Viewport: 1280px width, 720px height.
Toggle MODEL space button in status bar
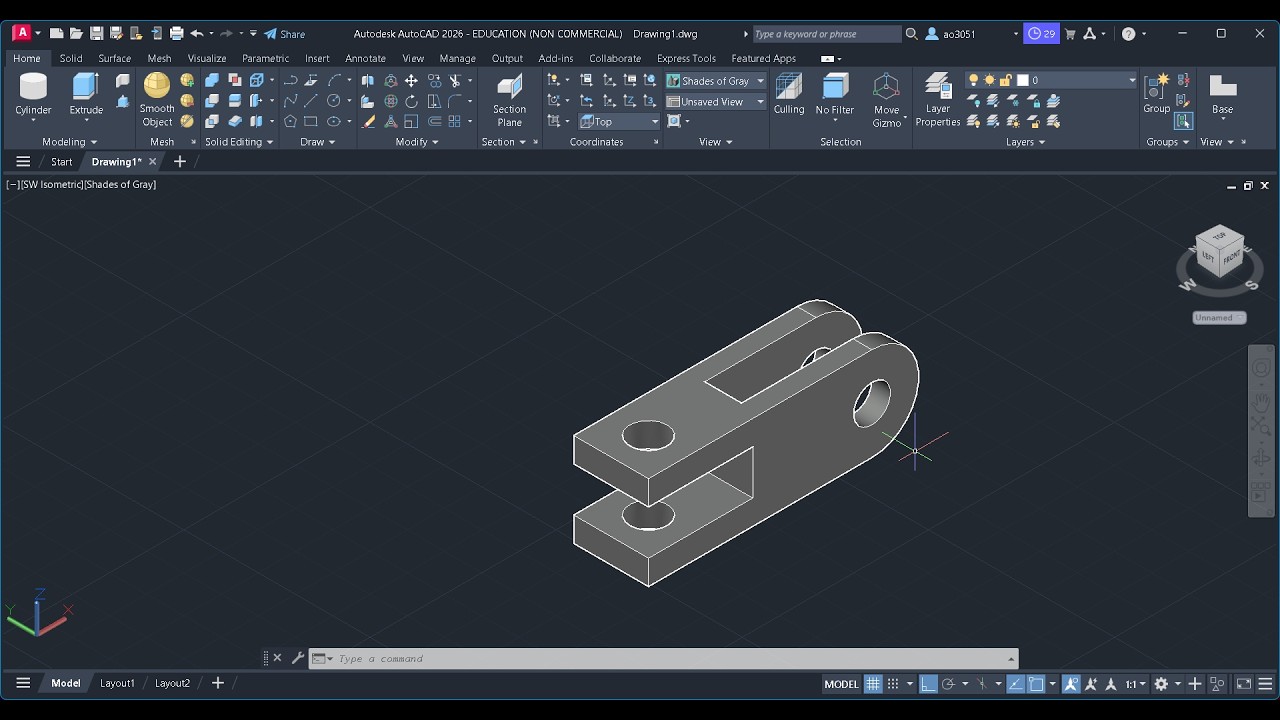841,684
